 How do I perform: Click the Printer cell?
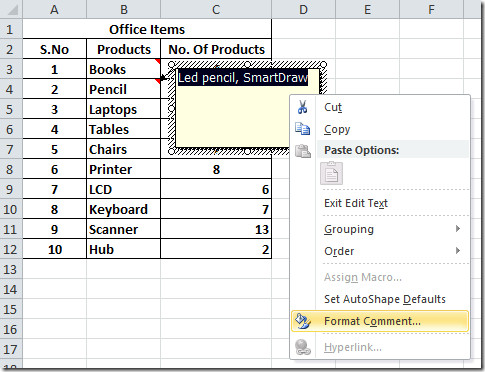[x=124, y=169]
